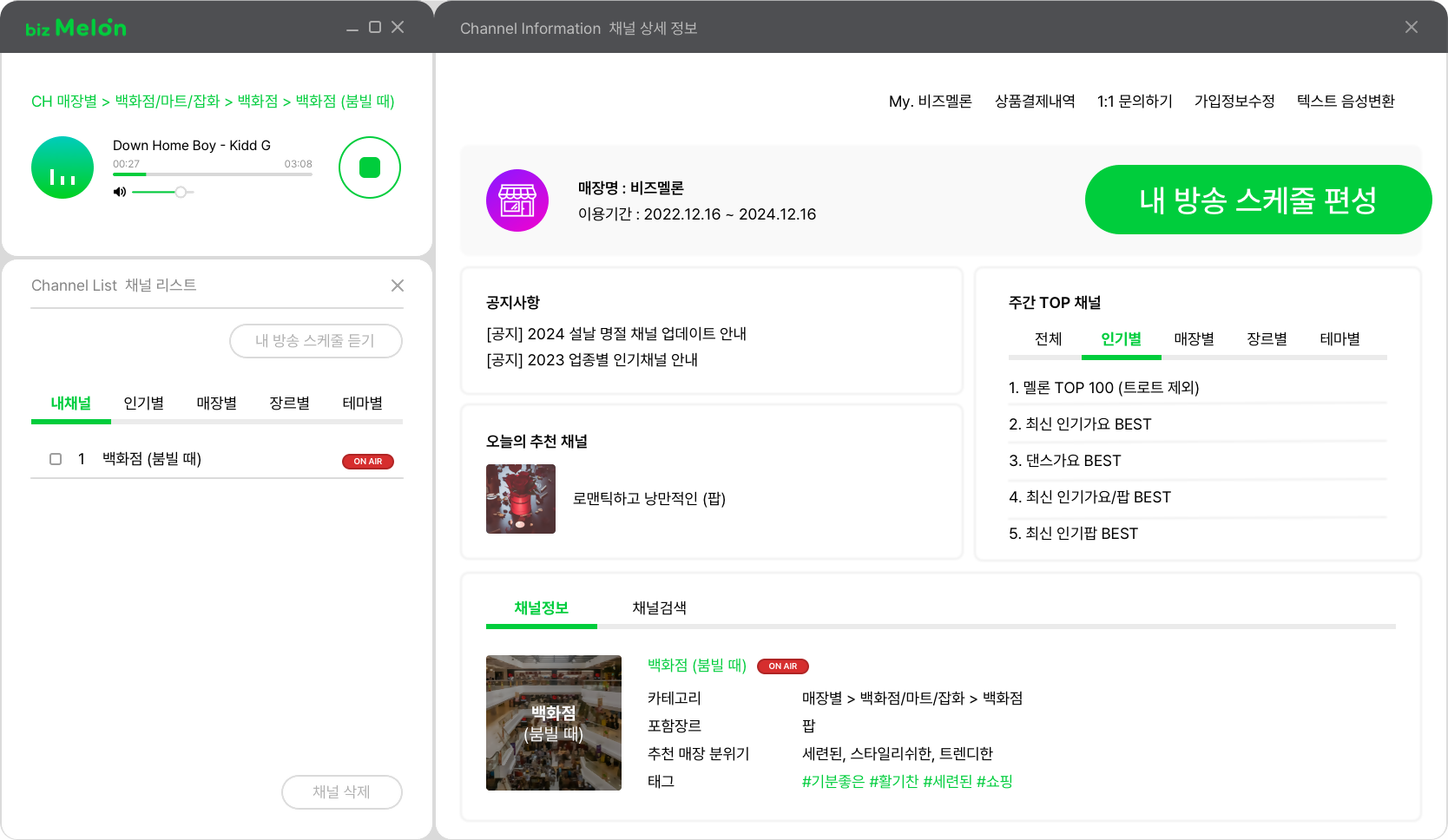1448x840 pixels.
Task: Click the #활기찬 tag
Action: (x=894, y=782)
